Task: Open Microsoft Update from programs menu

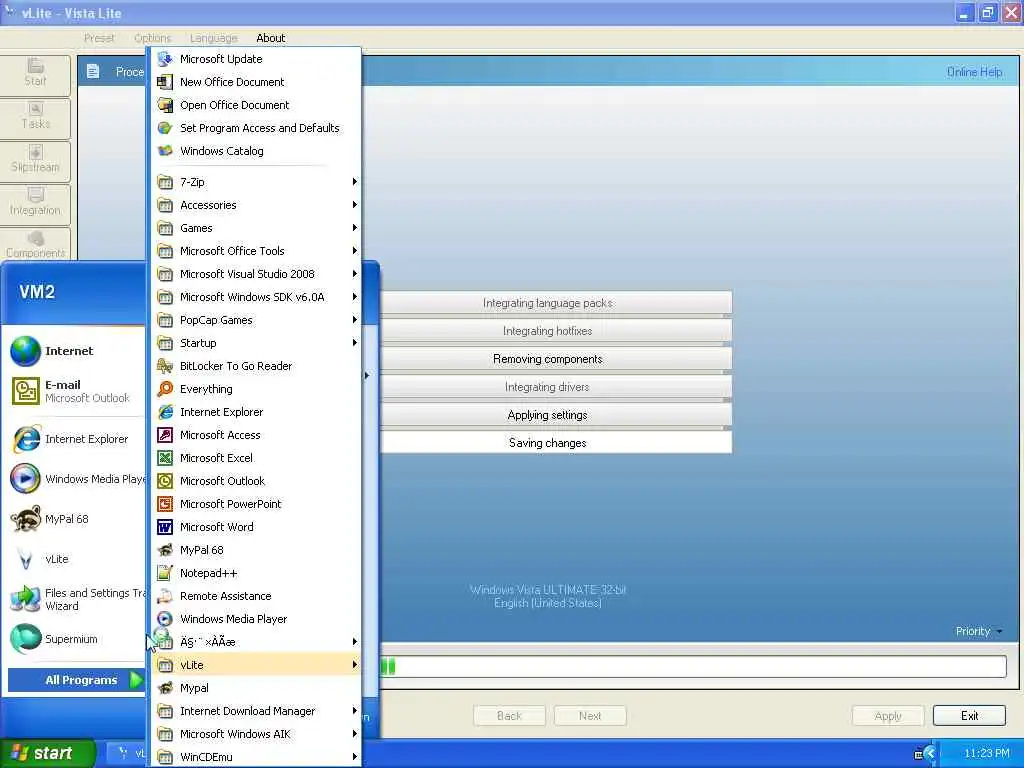Action: click(255, 59)
